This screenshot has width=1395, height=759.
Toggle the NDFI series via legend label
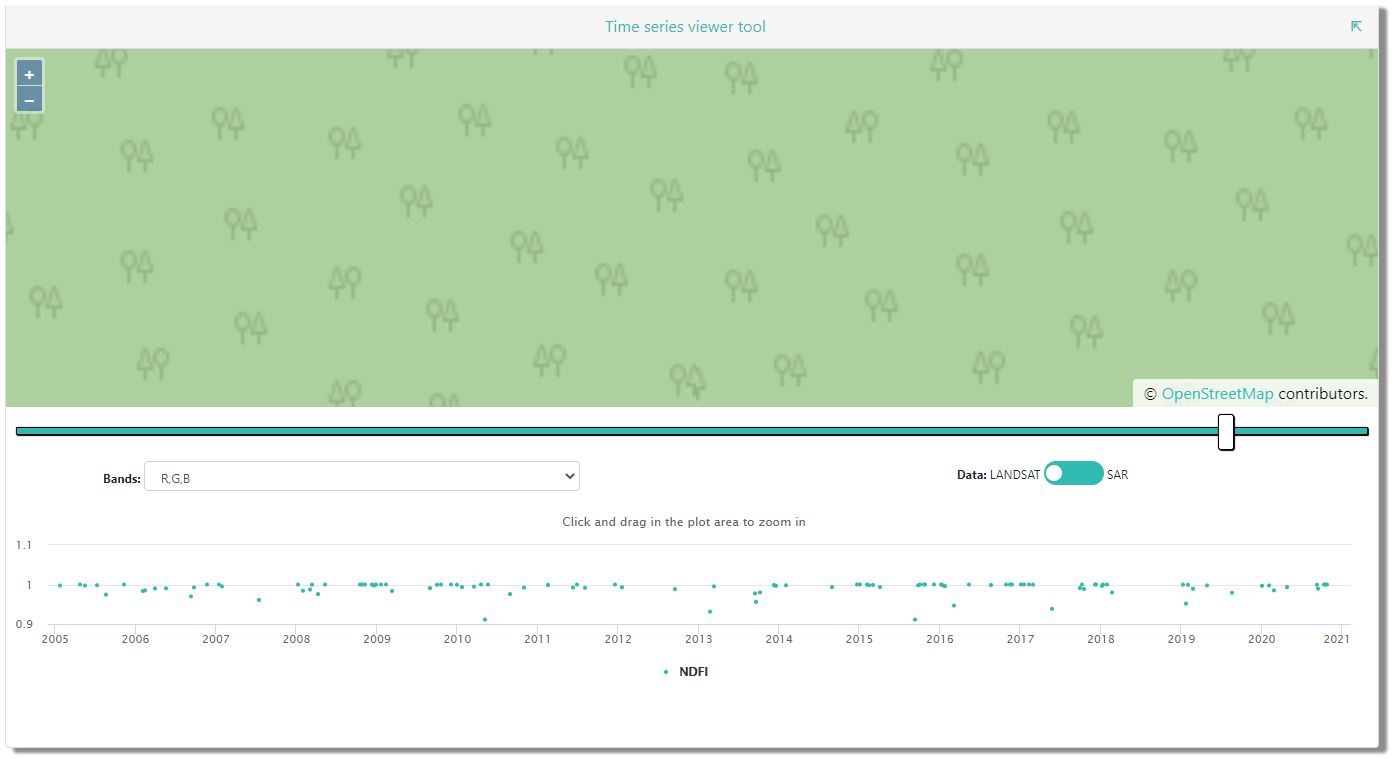(693, 672)
